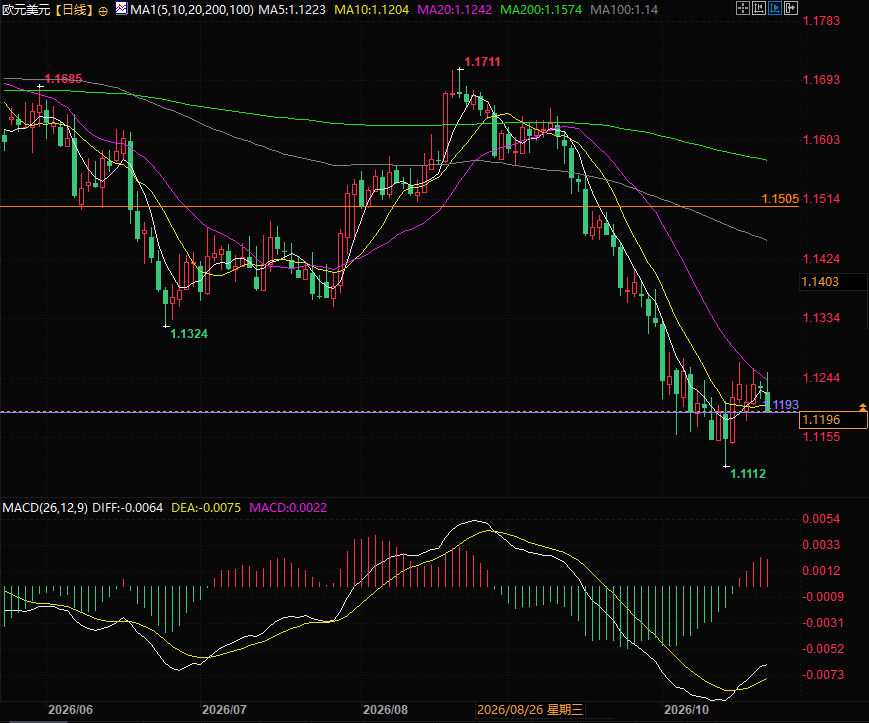This screenshot has height=723, width=869.
Task: Click the four-way crosshair toolbar icon
Action: [x=743, y=8]
